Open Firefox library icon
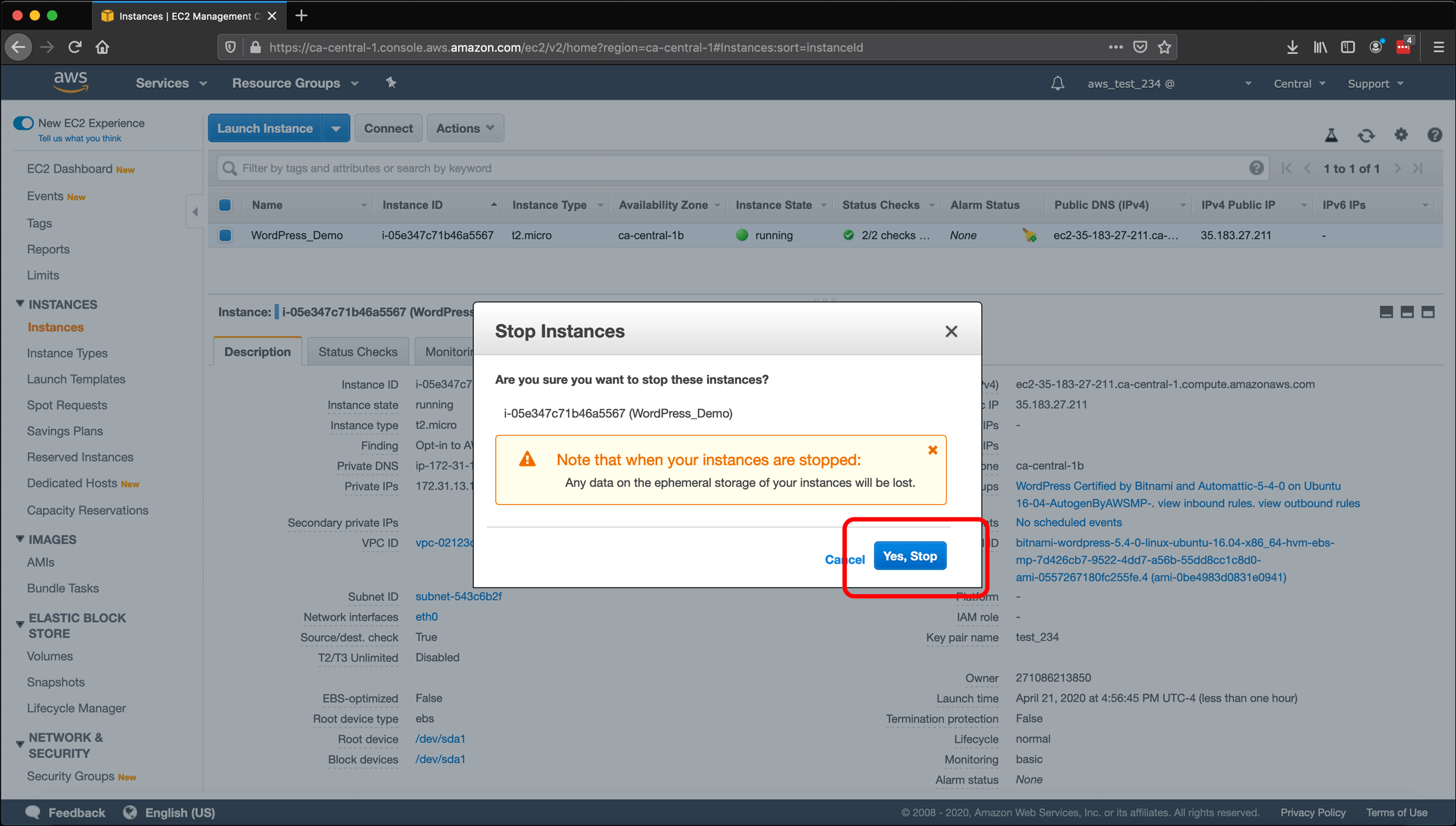The image size is (1456, 826). pos(1320,47)
